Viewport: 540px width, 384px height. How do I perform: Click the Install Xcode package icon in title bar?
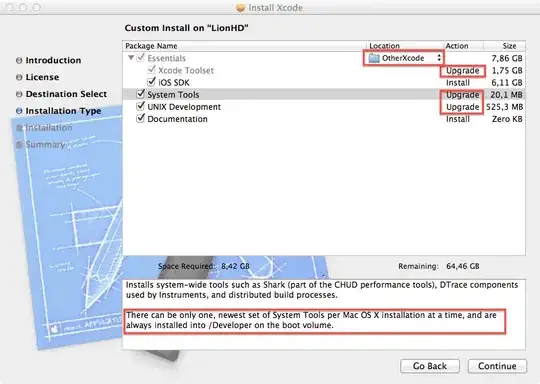tap(240, 8)
